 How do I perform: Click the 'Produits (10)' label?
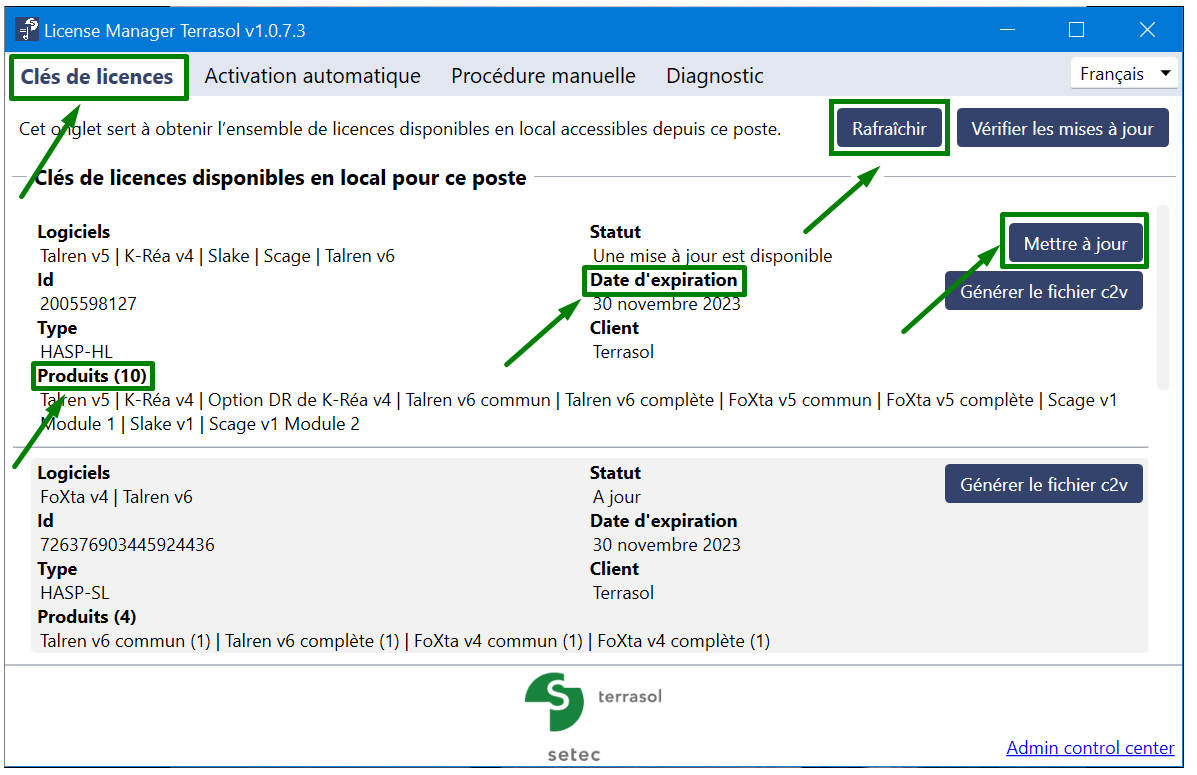click(x=92, y=376)
